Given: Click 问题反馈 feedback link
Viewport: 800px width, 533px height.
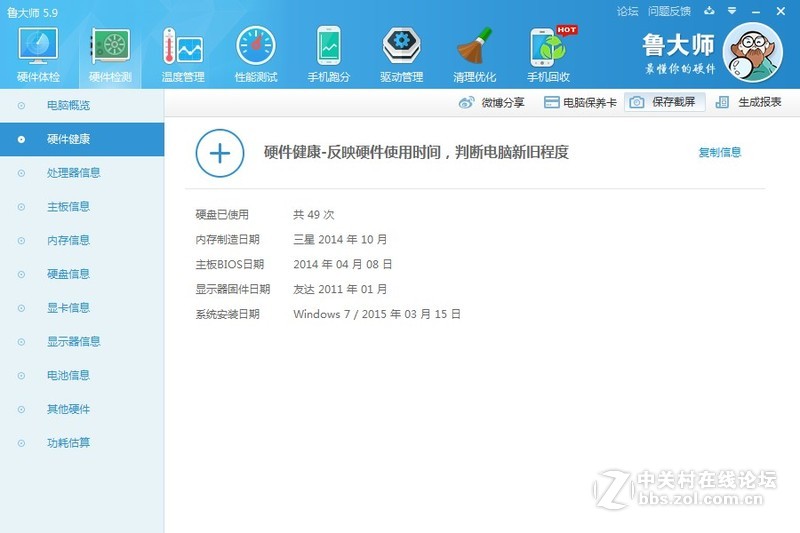Looking at the screenshot, I should click(x=669, y=11).
